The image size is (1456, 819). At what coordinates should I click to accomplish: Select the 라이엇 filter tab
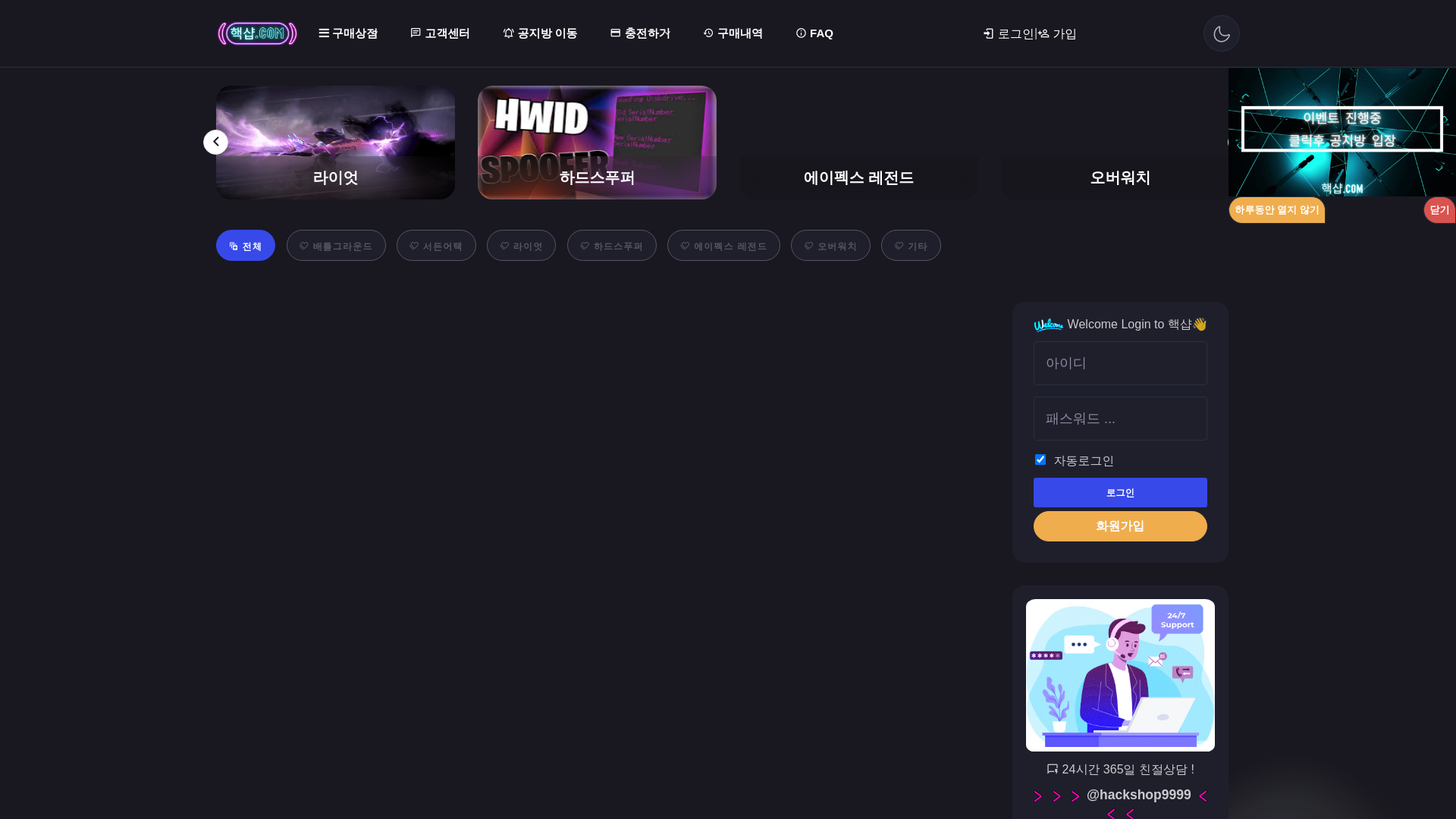521,245
